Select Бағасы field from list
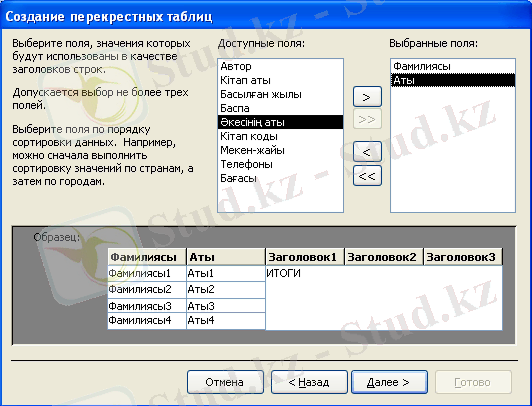 (x=280, y=178)
